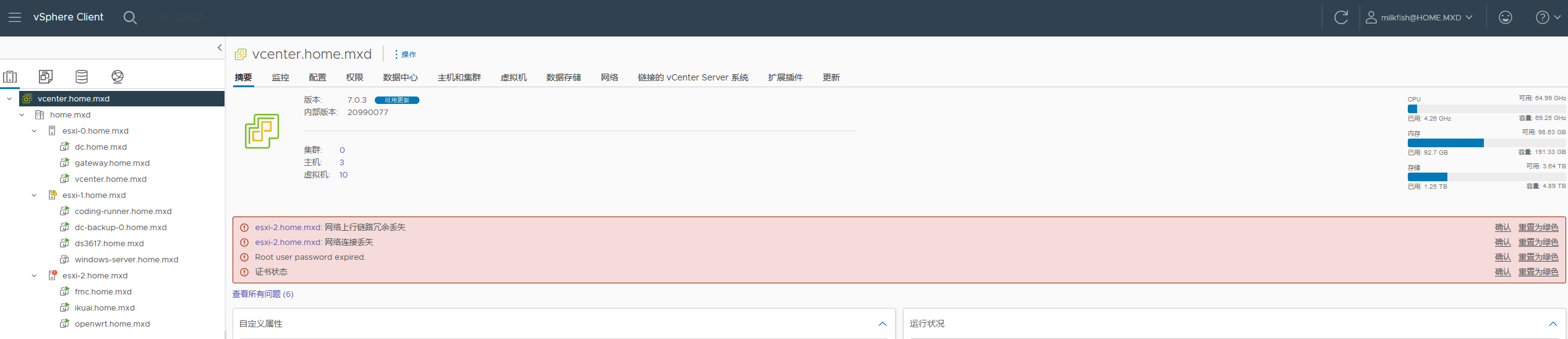
Task: Switch to Hosts and Clusters inventory view
Action: tap(11, 77)
